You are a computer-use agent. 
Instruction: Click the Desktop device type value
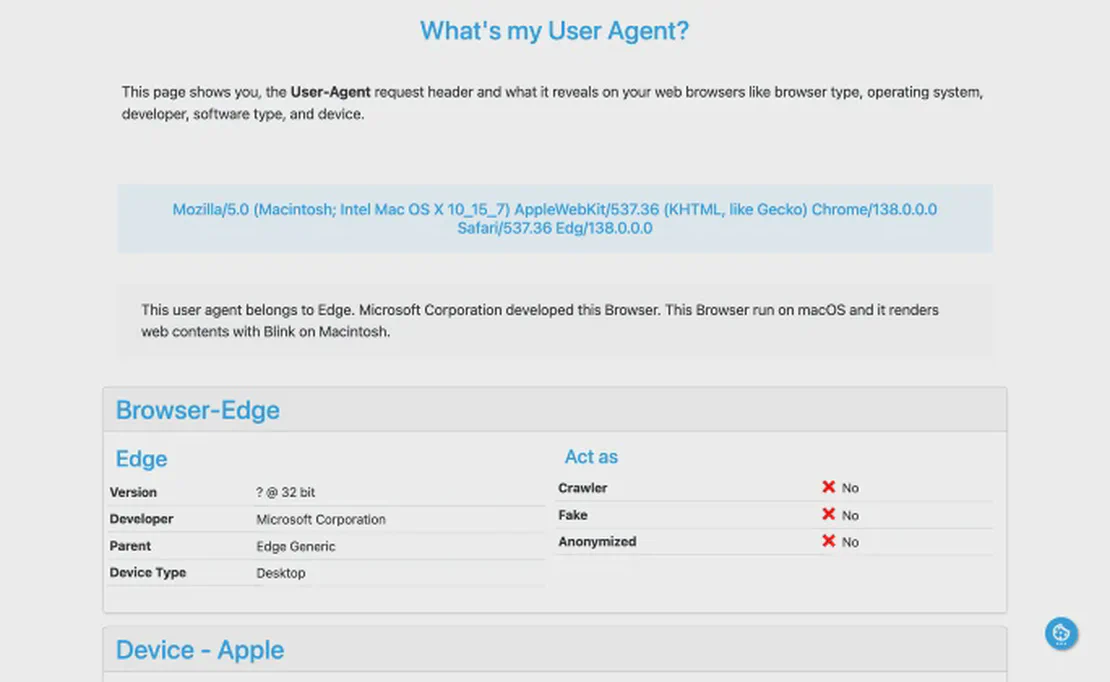pos(281,574)
